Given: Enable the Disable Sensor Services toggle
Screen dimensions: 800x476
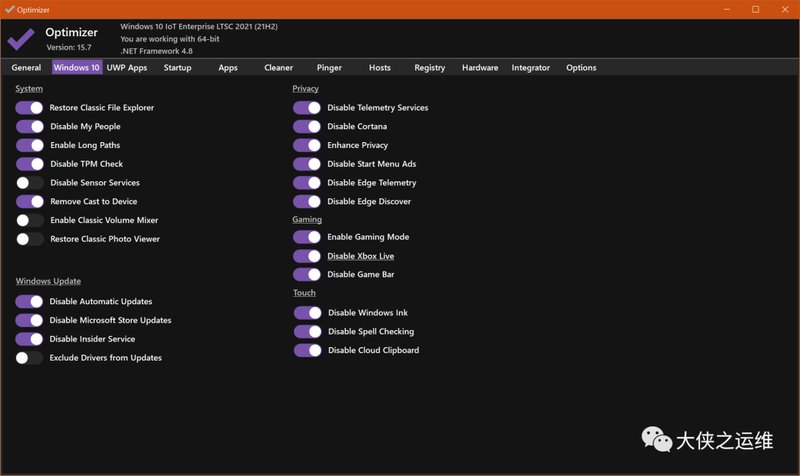Looking at the screenshot, I should pyautogui.click(x=30, y=183).
